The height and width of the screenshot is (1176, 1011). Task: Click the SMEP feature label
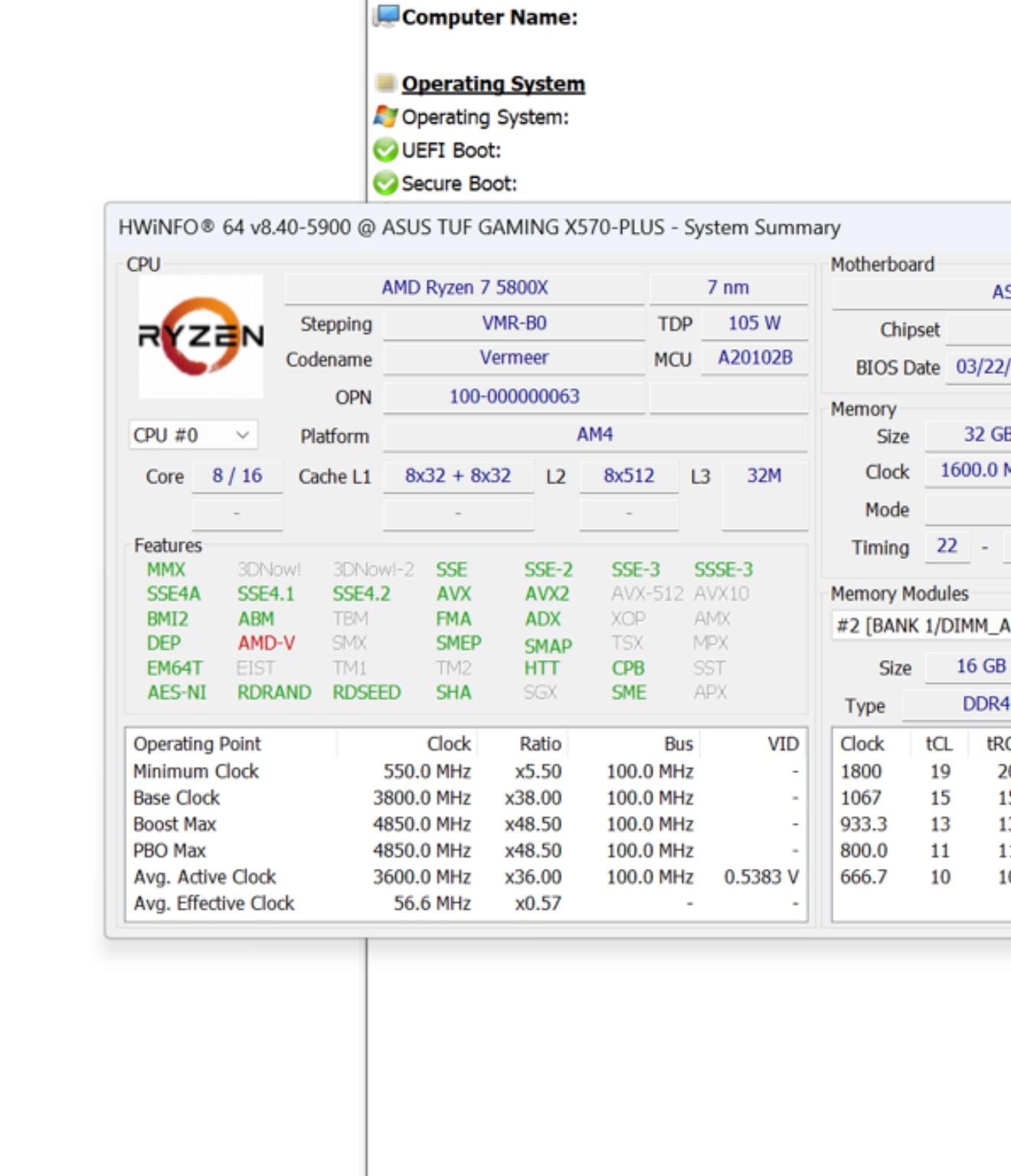[x=459, y=643]
